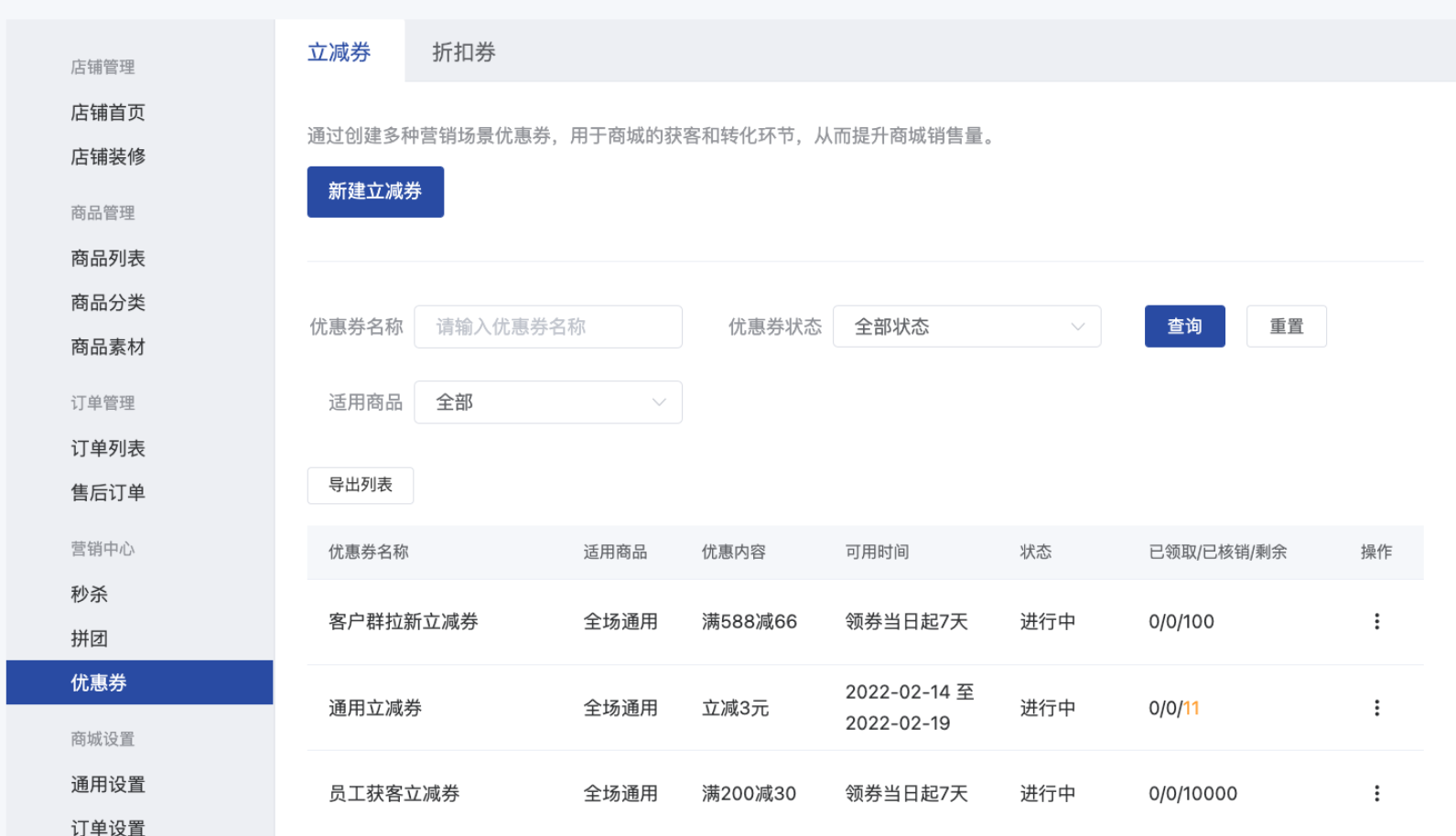Screen dimensions: 1456x836
Task: Click the 0/0/11 count cell
Action: click(1174, 707)
